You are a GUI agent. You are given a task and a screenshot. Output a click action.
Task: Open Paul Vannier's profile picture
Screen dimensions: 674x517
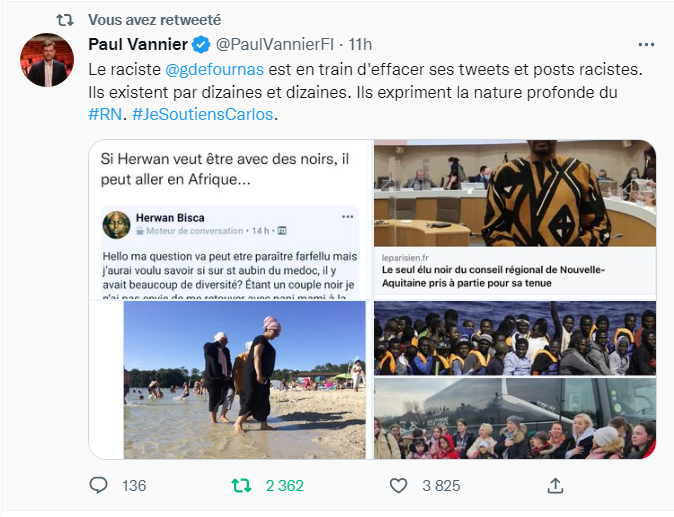click(x=47, y=60)
